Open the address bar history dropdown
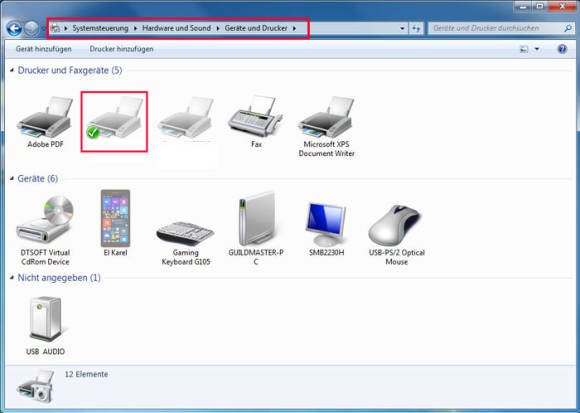The height and width of the screenshot is (413, 580). [402, 28]
